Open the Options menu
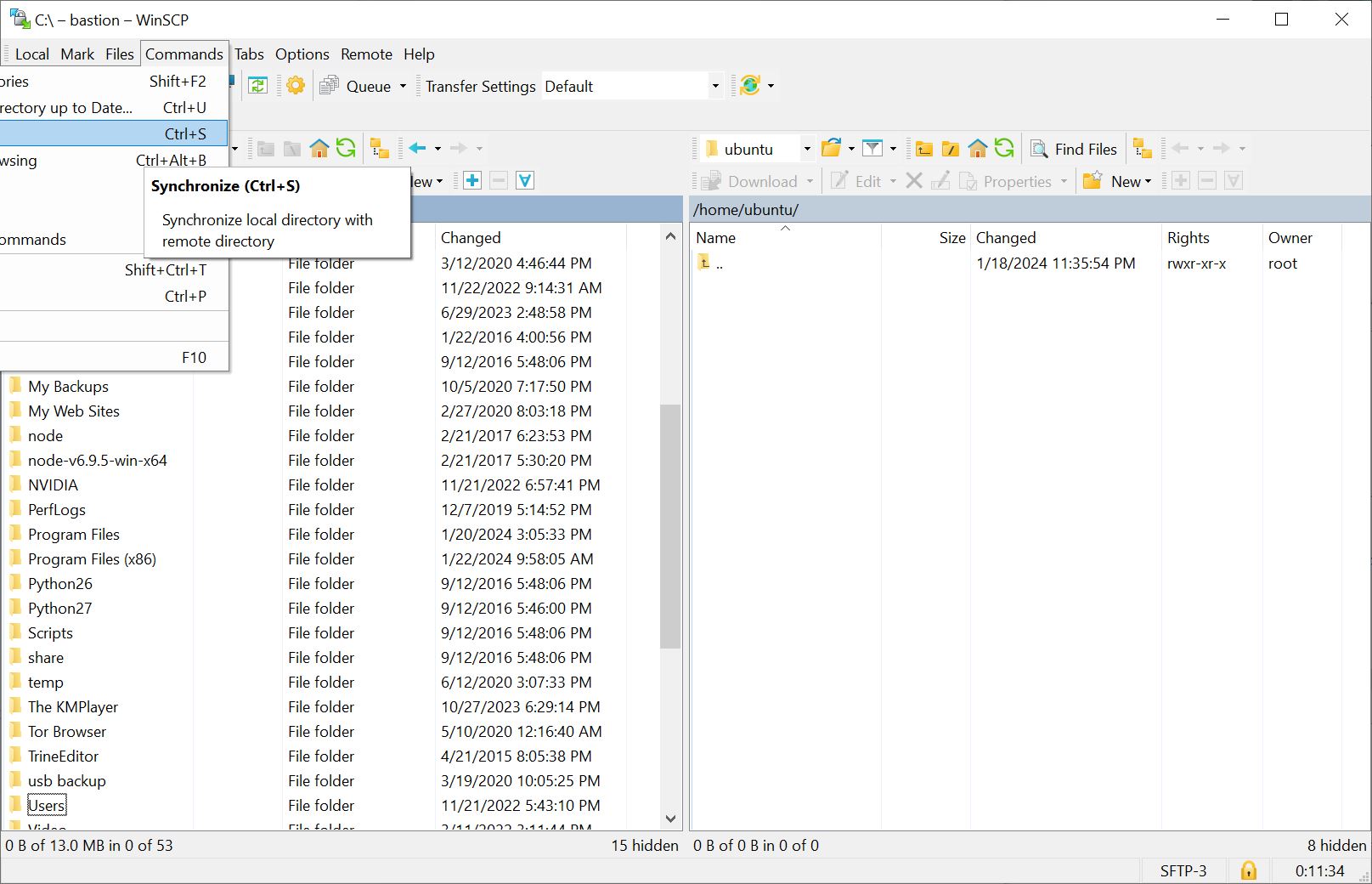 point(302,54)
